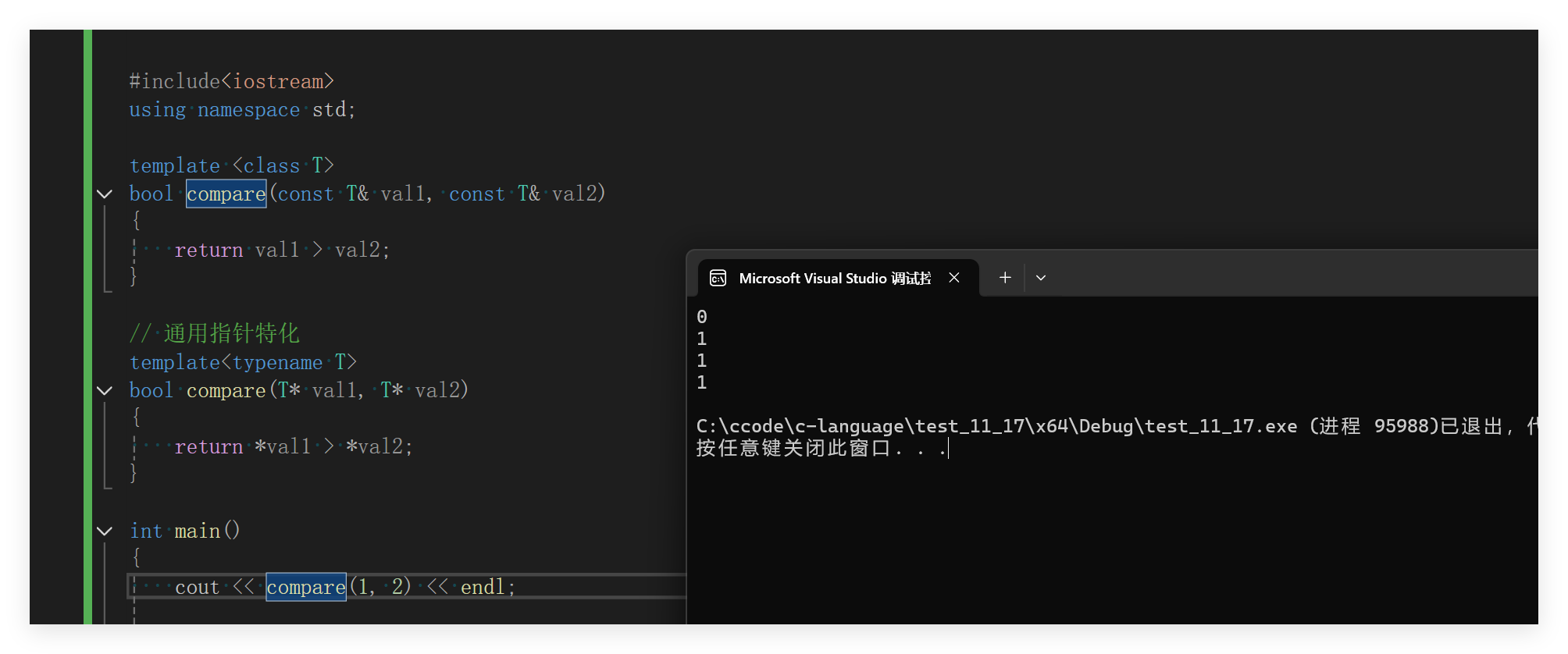Click the console icon in terminal tab
Screen dimensions: 1568x654
(718, 278)
